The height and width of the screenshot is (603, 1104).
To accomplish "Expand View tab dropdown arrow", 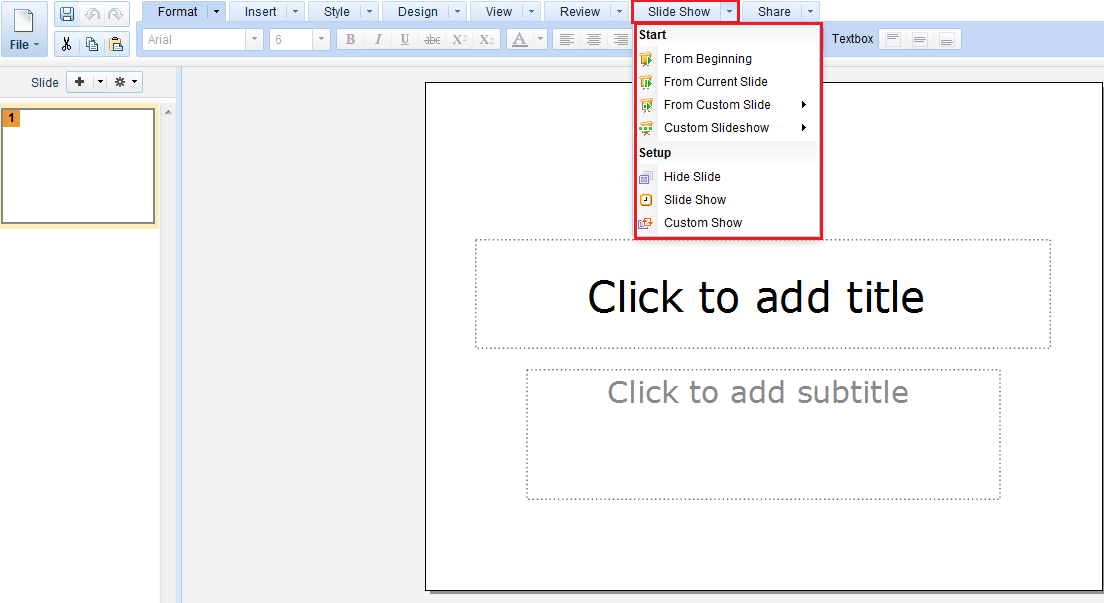I will 532,11.
